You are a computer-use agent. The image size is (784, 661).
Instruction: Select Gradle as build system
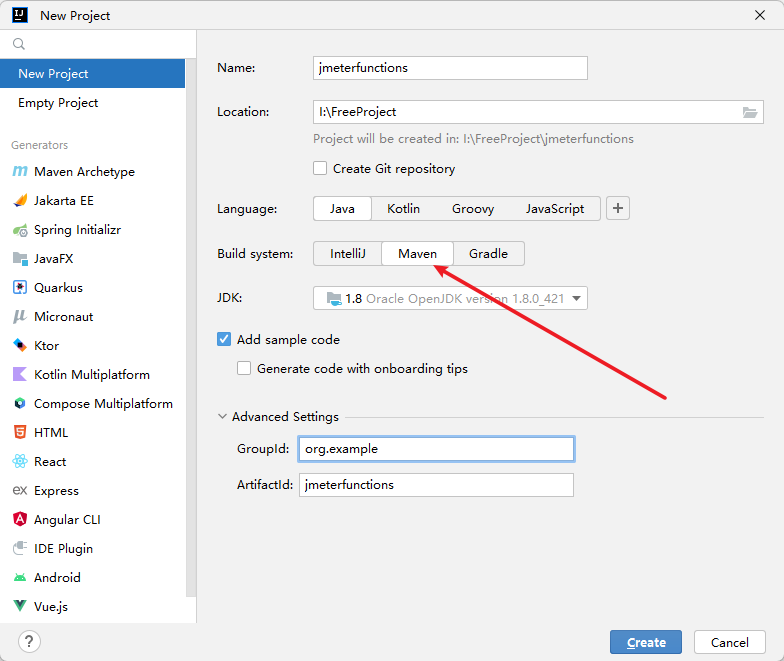click(x=488, y=254)
